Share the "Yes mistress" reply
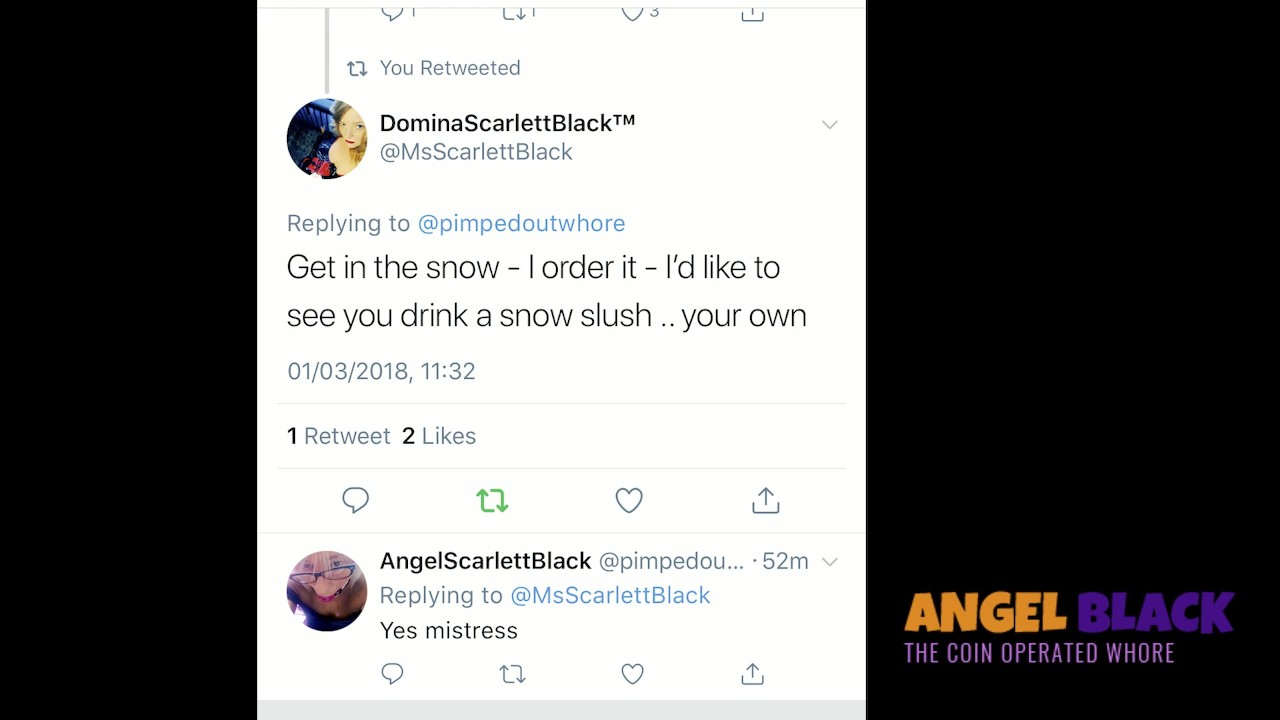The width and height of the screenshot is (1280, 720). point(752,674)
